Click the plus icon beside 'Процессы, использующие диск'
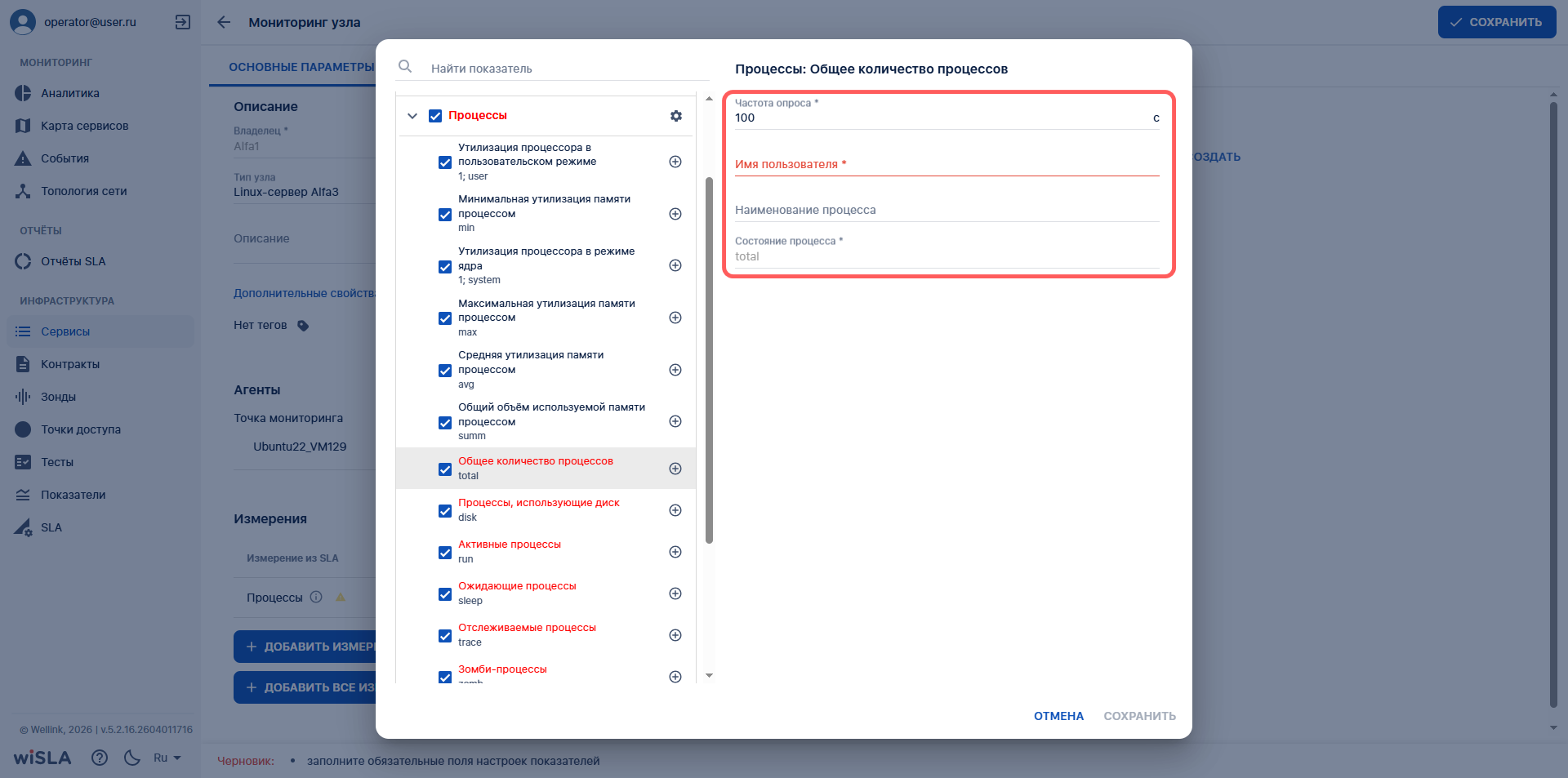This screenshot has height=778, width=1568. pos(675,510)
